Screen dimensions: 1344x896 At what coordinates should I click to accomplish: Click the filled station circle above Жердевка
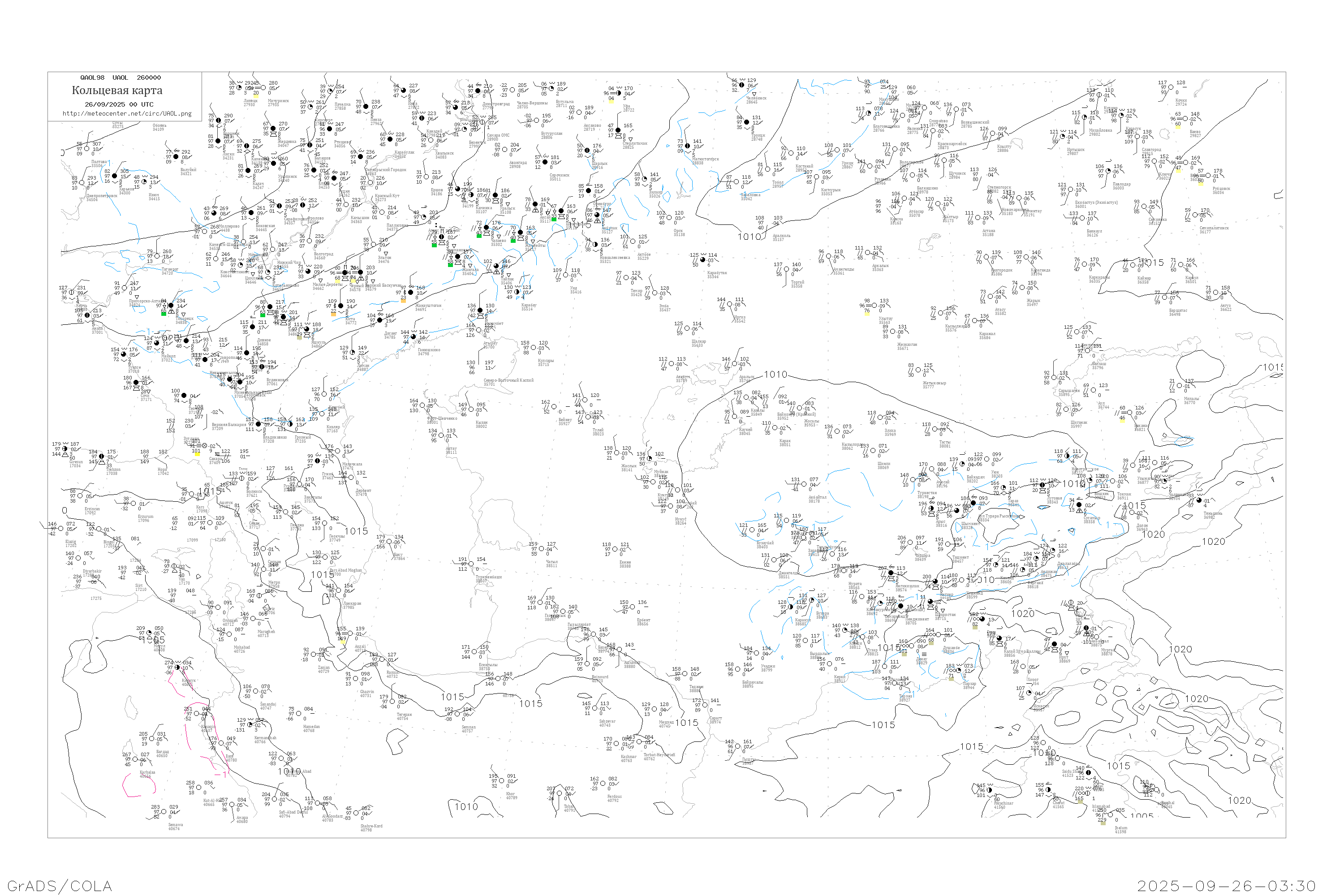tap(273, 129)
